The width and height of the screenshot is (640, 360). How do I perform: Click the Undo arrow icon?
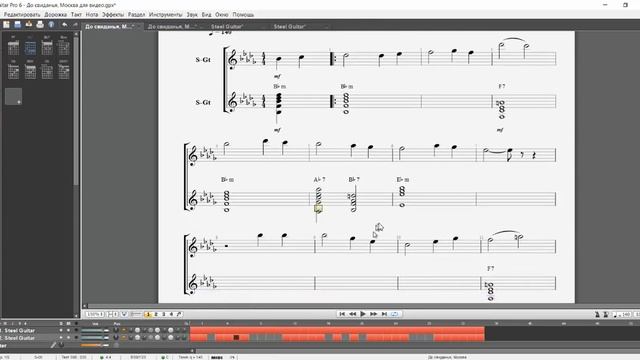pyautogui.click(x=64, y=25)
